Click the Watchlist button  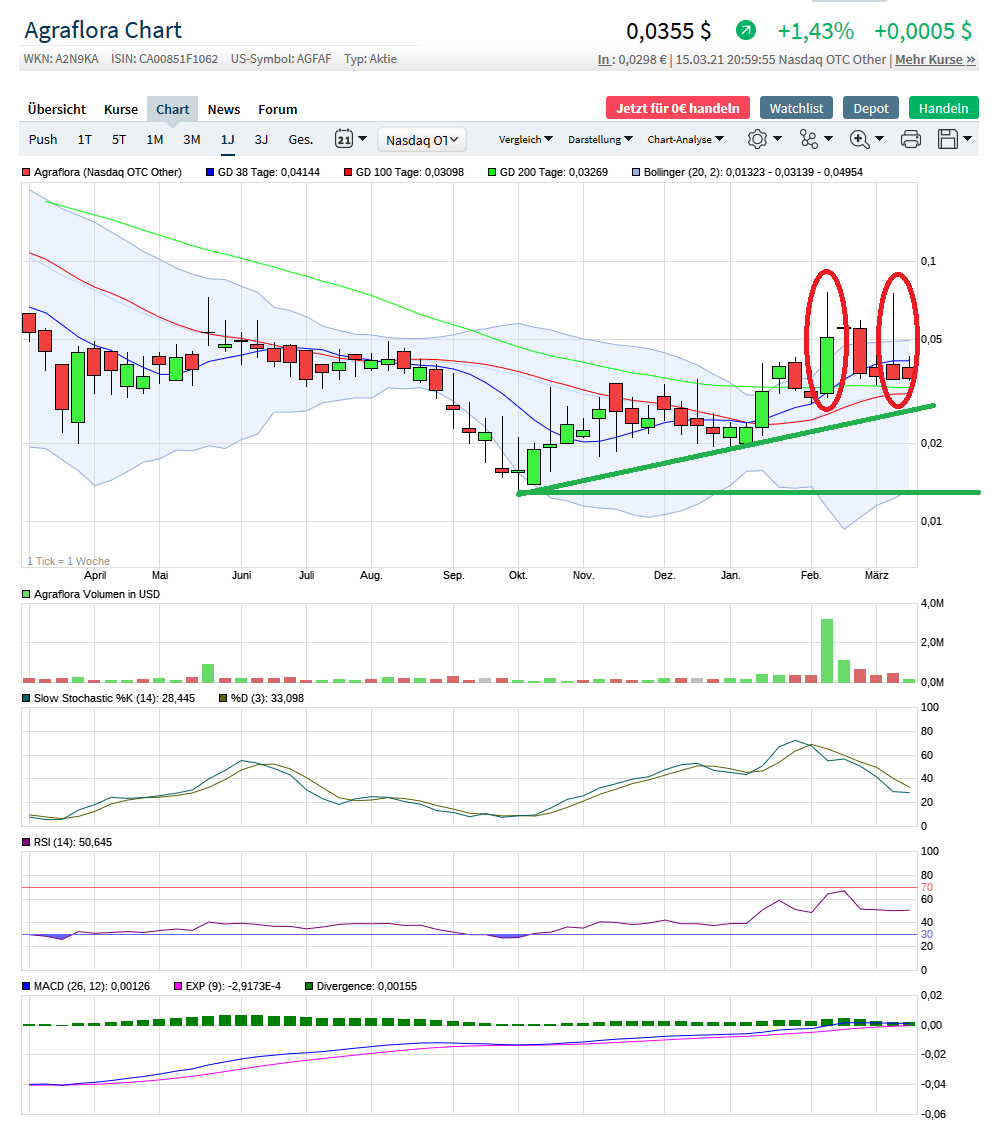click(796, 107)
